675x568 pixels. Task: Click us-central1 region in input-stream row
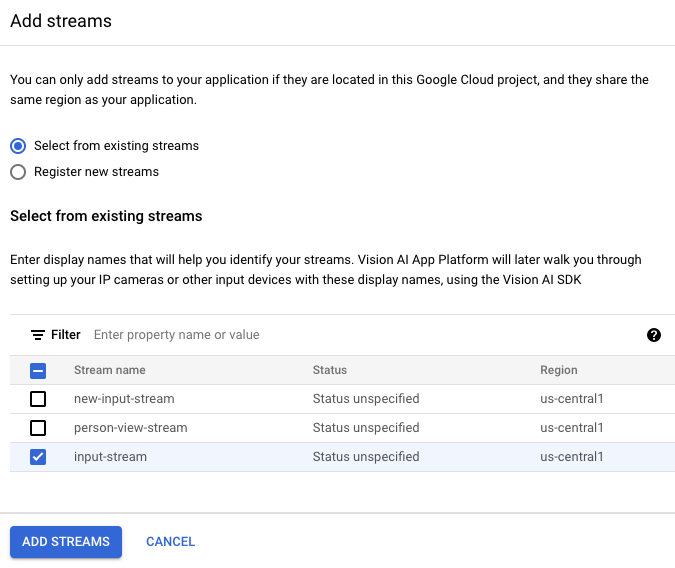[571, 457]
